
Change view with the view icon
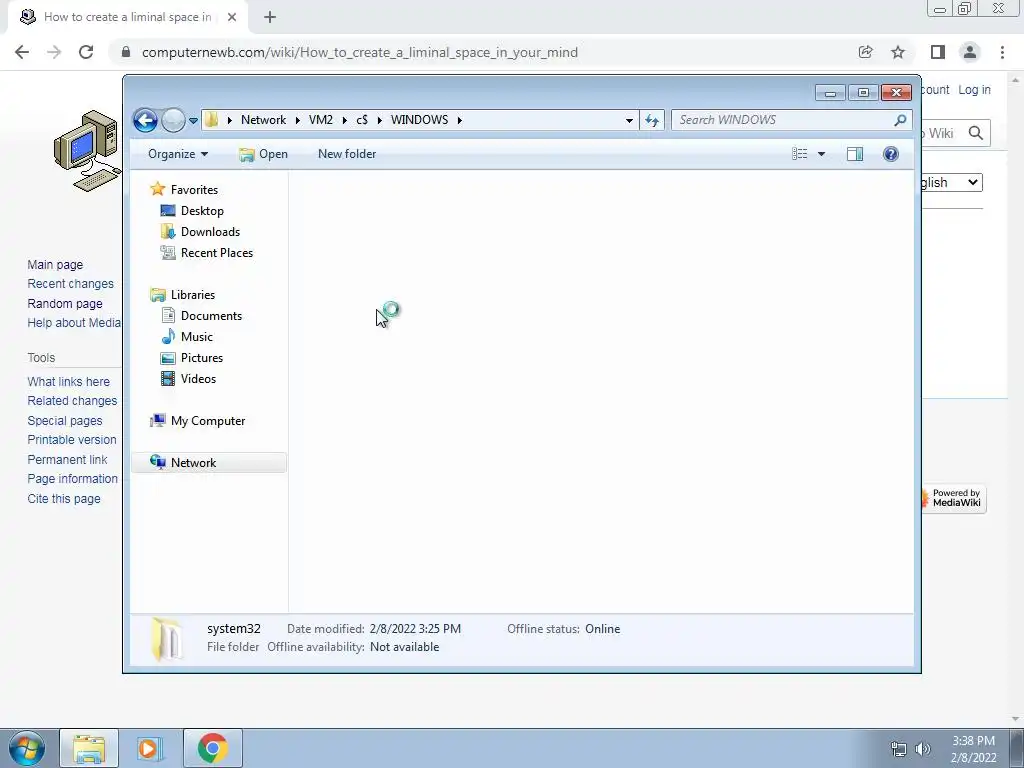click(x=799, y=154)
